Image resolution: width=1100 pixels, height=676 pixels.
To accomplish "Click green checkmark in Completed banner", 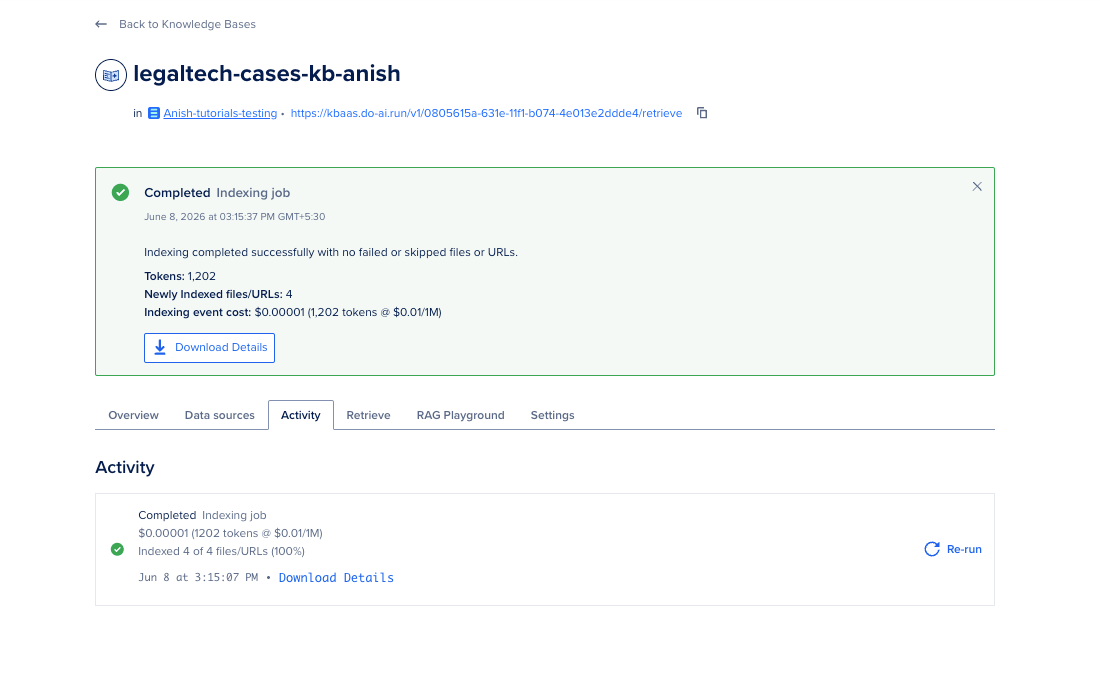I will point(121,192).
